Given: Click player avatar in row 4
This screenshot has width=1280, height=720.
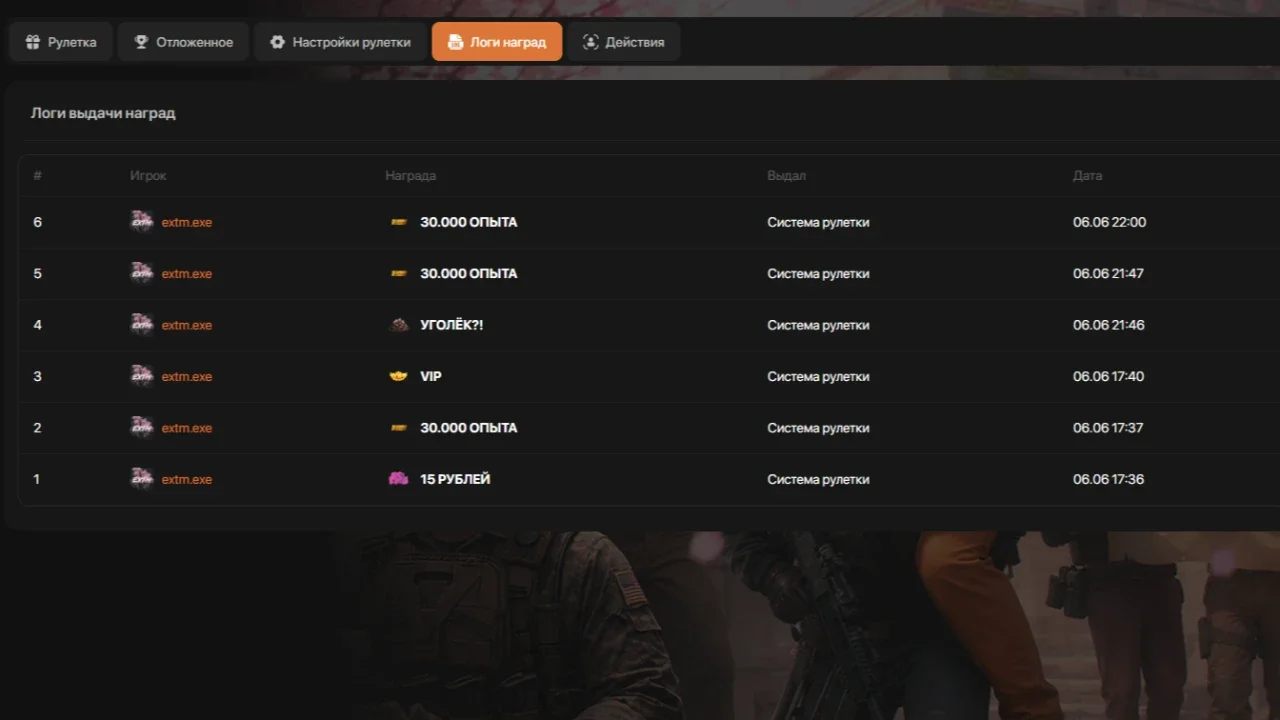Looking at the screenshot, I should click(x=142, y=324).
